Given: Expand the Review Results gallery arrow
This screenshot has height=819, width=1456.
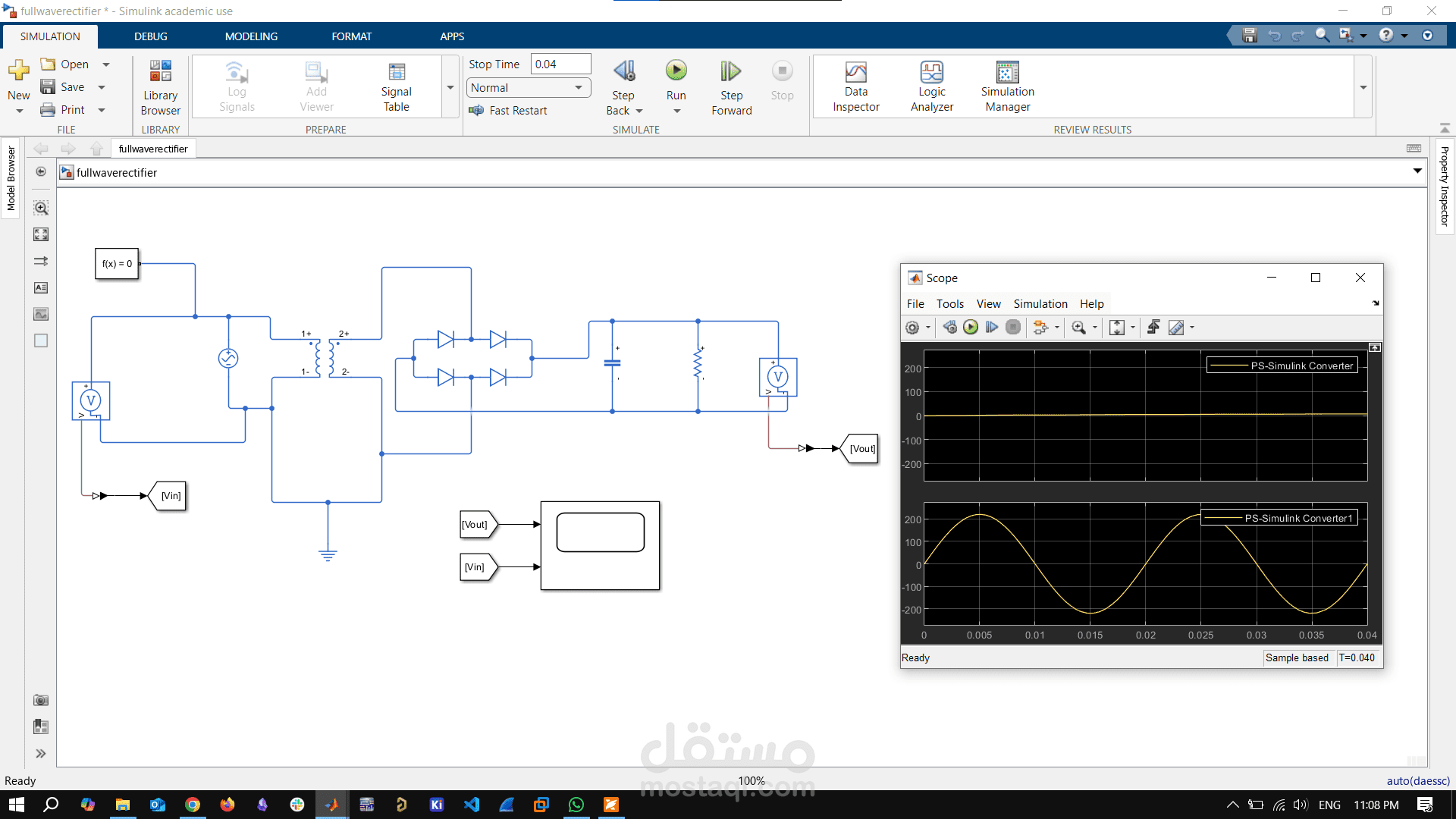Looking at the screenshot, I should click(x=1363, y=87).
